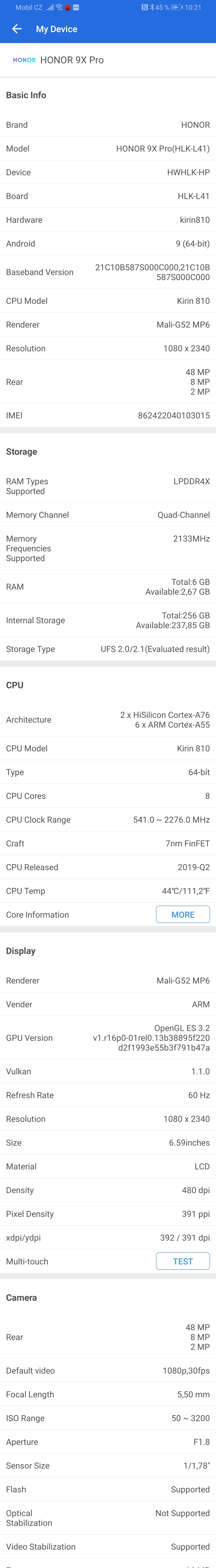This screenshot has height=1568, width=216.
Task: Run the Multi-touch TEST
Action: click(x=183, y=1261)
